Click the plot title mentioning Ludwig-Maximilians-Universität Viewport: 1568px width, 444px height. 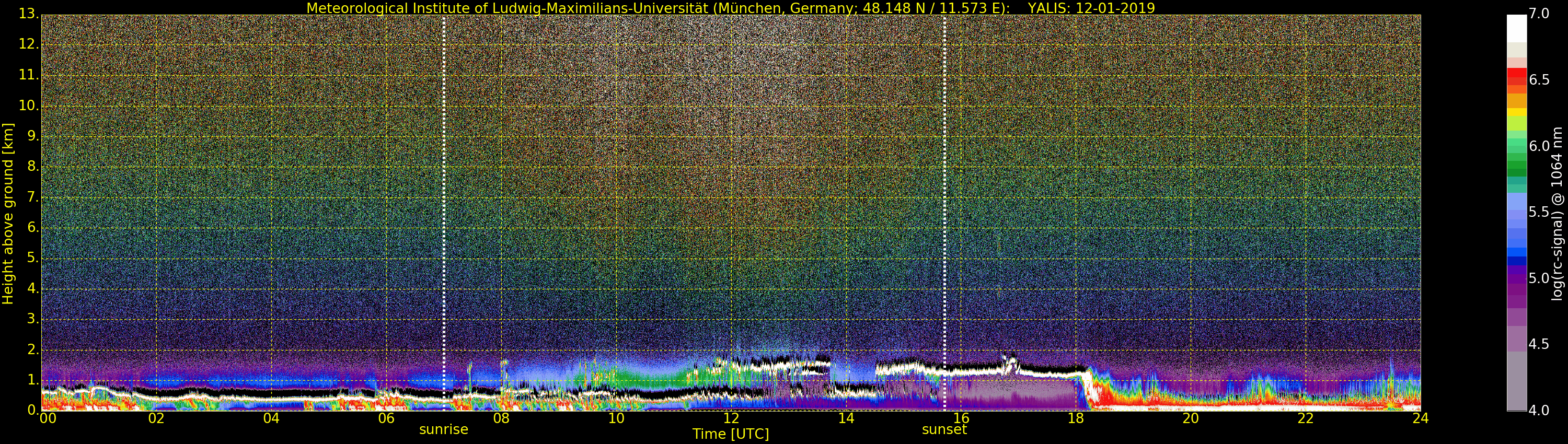point(731,8)
